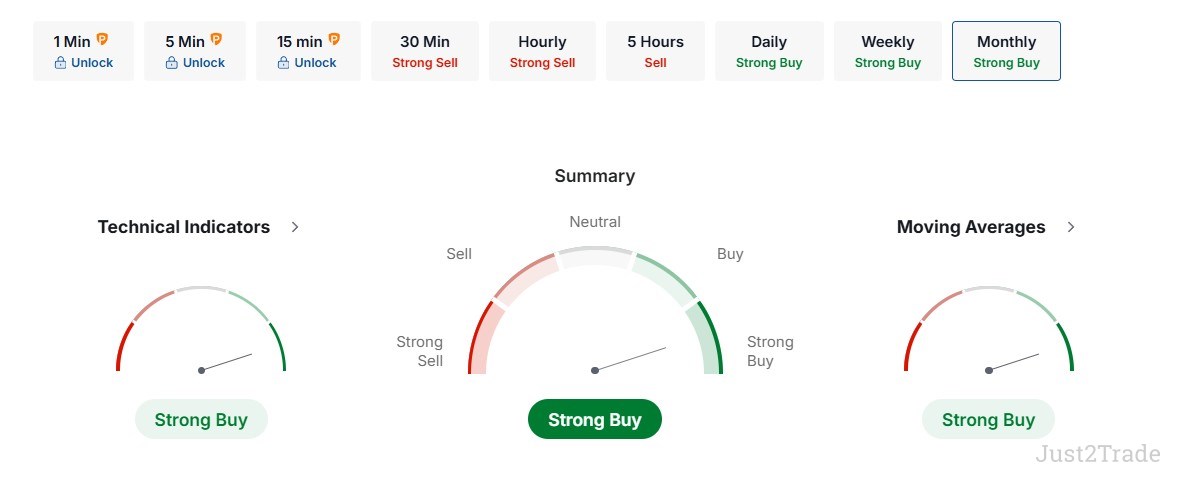Click the Strong Buy badge under Moving Averages
This screenshot has height=482, width=1180.
pos(988,419)
